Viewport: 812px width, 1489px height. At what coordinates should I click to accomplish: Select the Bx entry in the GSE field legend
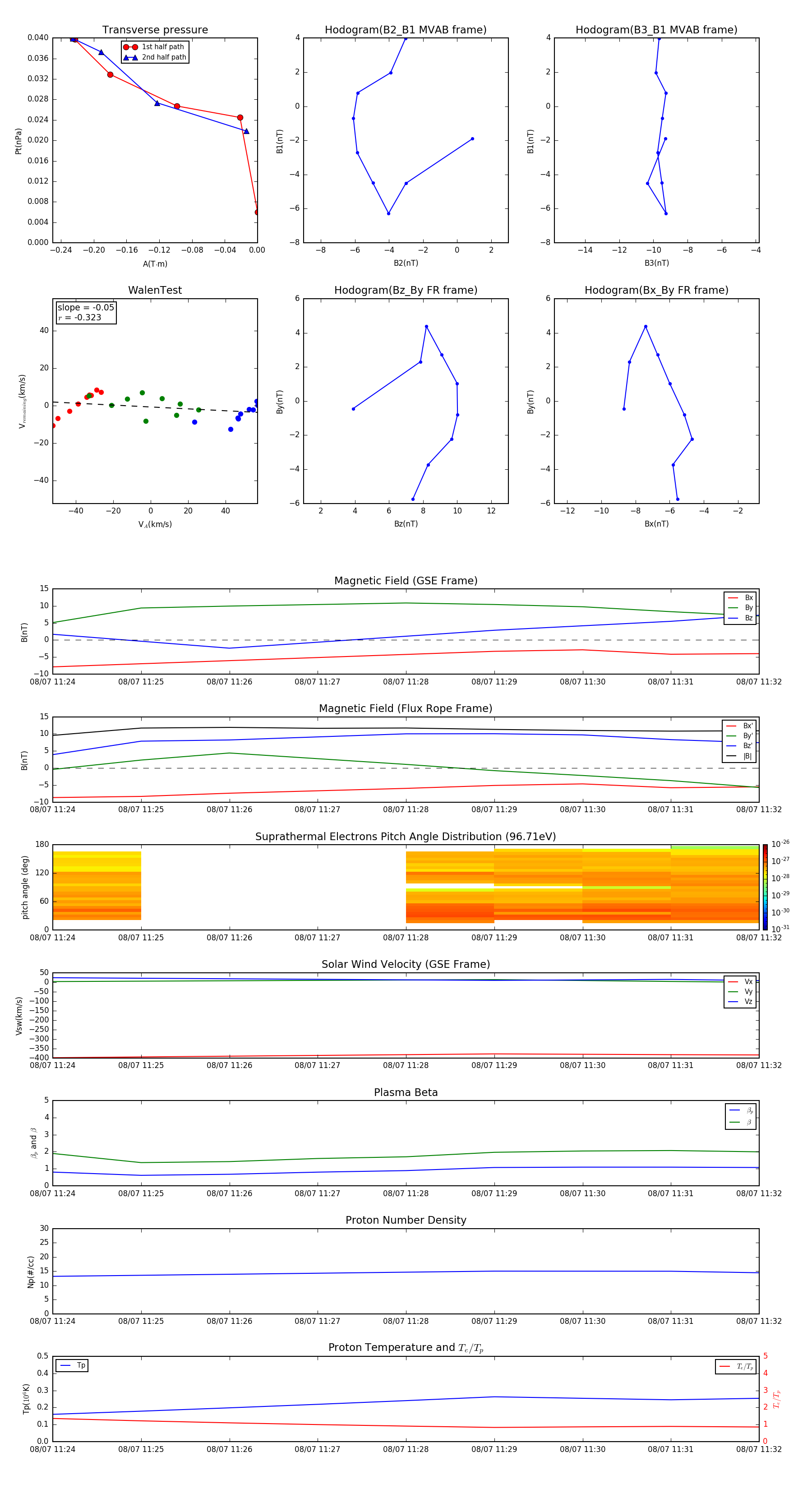[x=740, y=598]
